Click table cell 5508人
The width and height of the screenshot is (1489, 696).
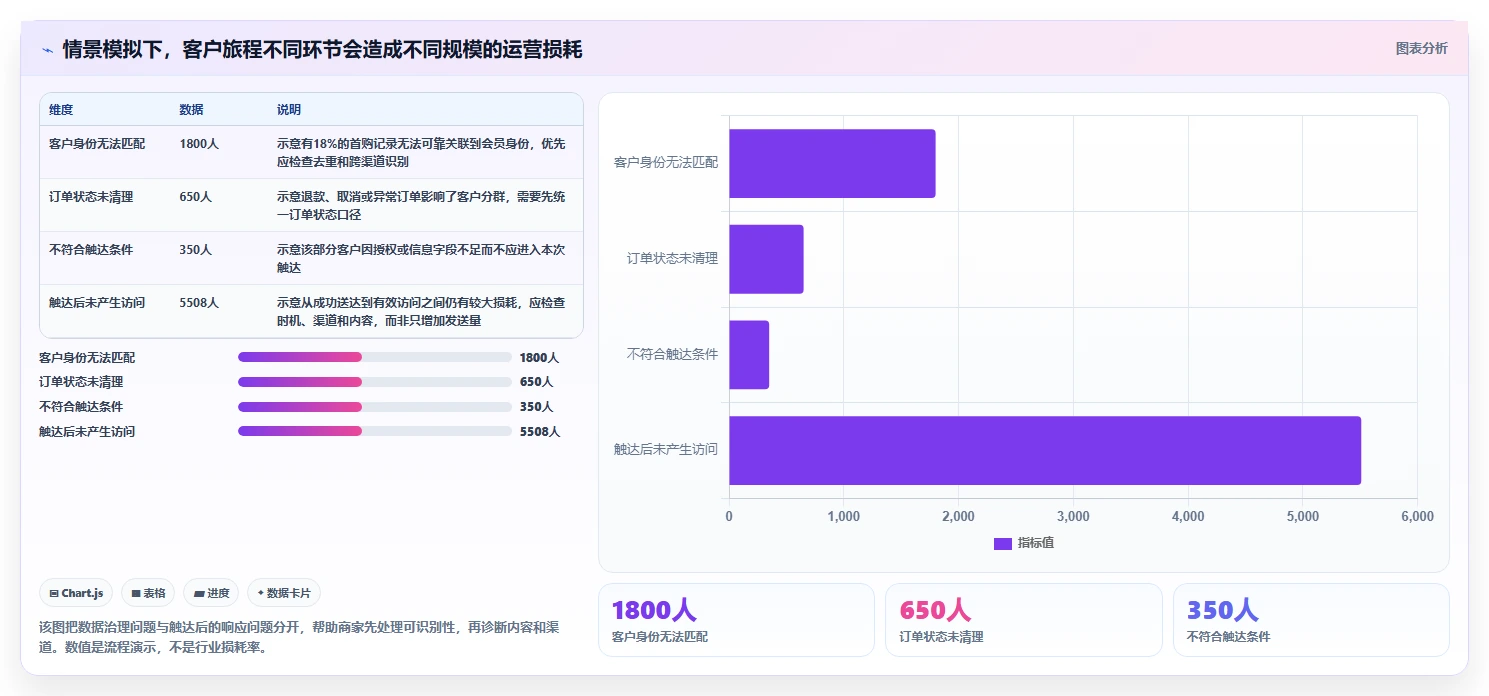[x=199, y=302]
